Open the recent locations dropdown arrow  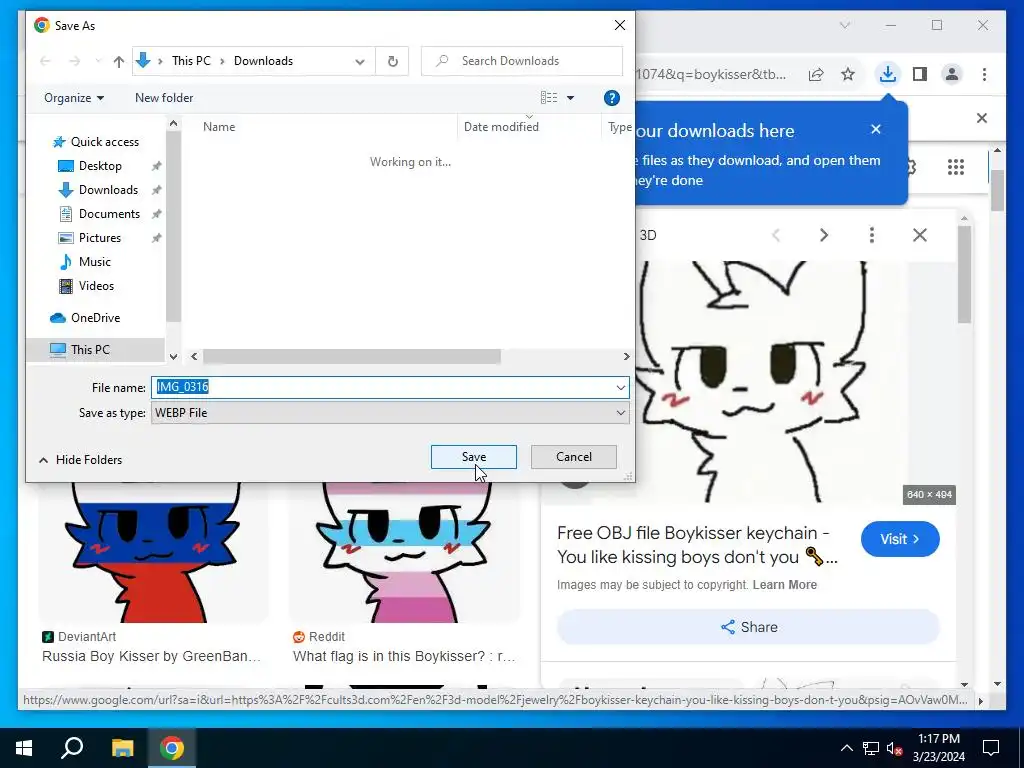(x=98, y=61)
